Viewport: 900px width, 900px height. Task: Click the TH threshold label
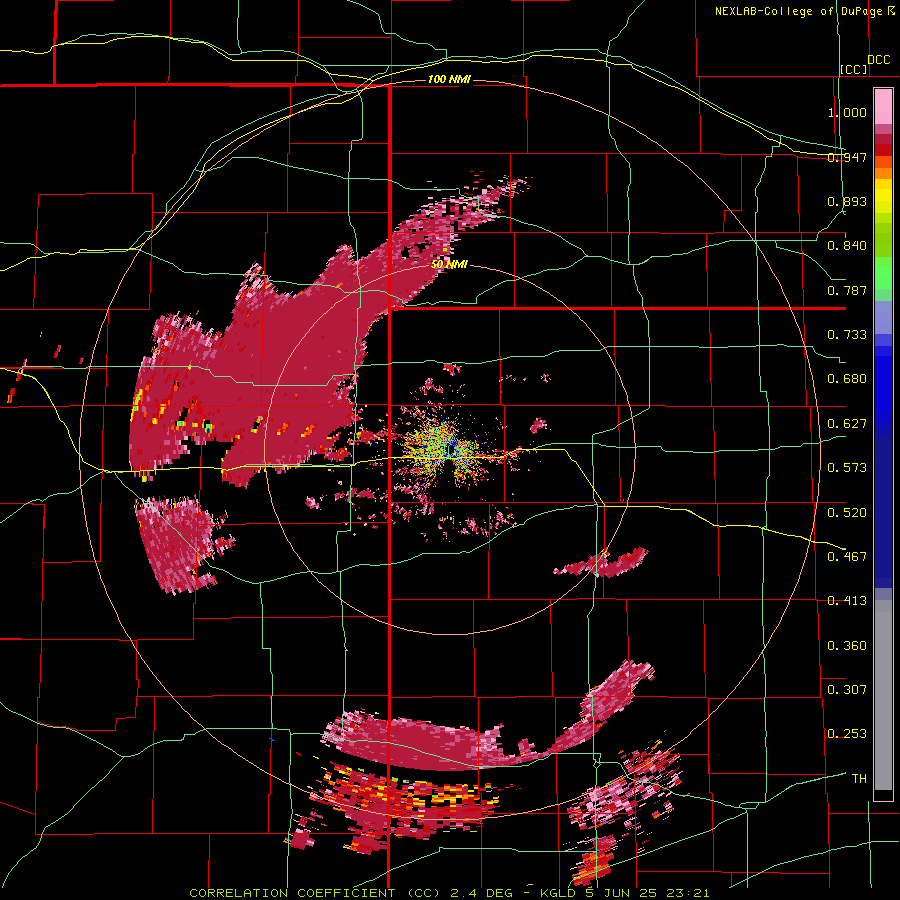coord(859,779)
